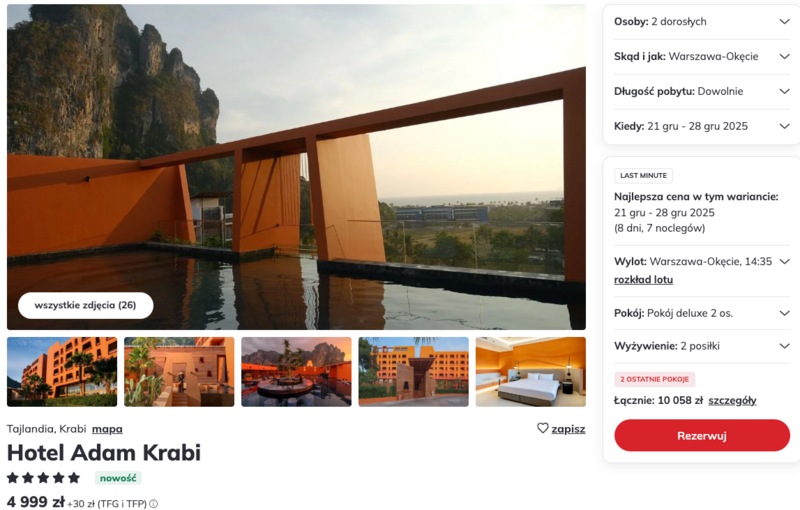Screen dimensions: 800x510
Task: Click the heart icon to save hotel
Action: click(x=543, y=428)
